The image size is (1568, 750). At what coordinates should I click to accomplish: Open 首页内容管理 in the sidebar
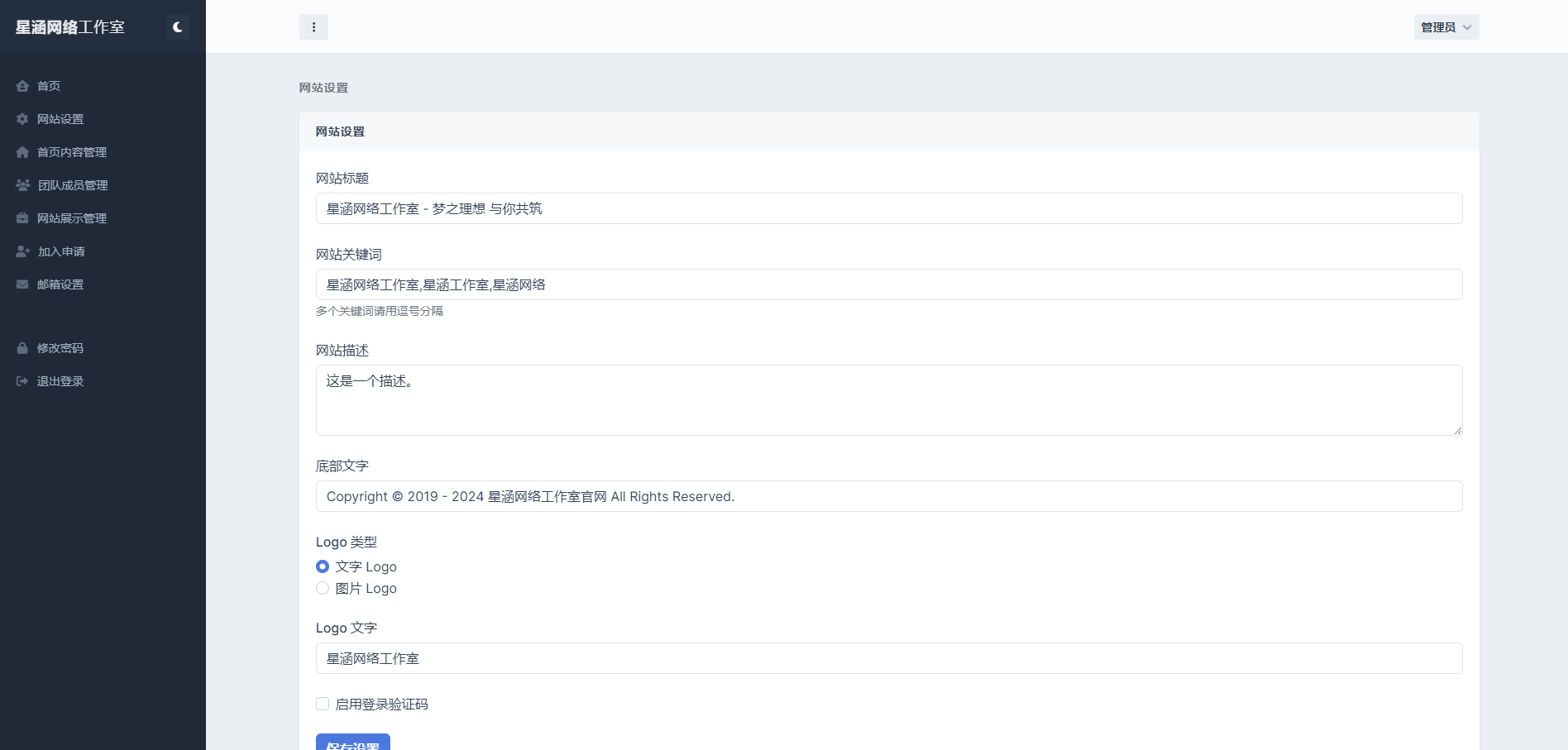[72, 152]
